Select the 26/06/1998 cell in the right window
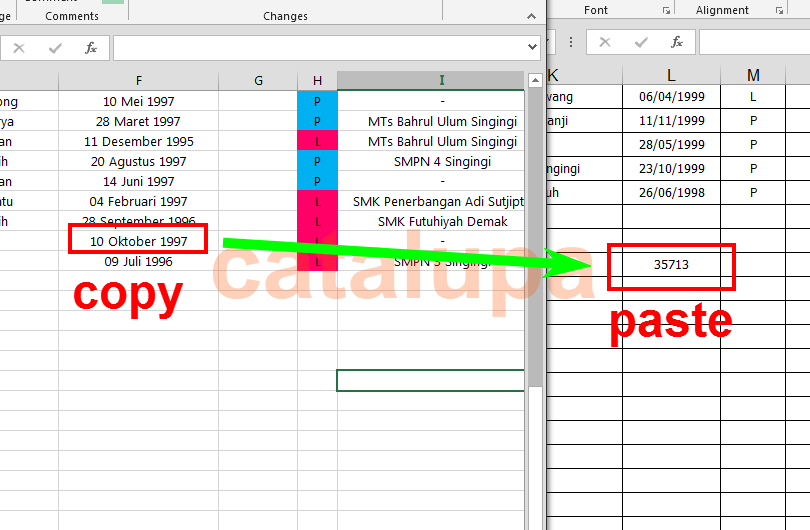 pyautogui.click(x=671, y=193)
